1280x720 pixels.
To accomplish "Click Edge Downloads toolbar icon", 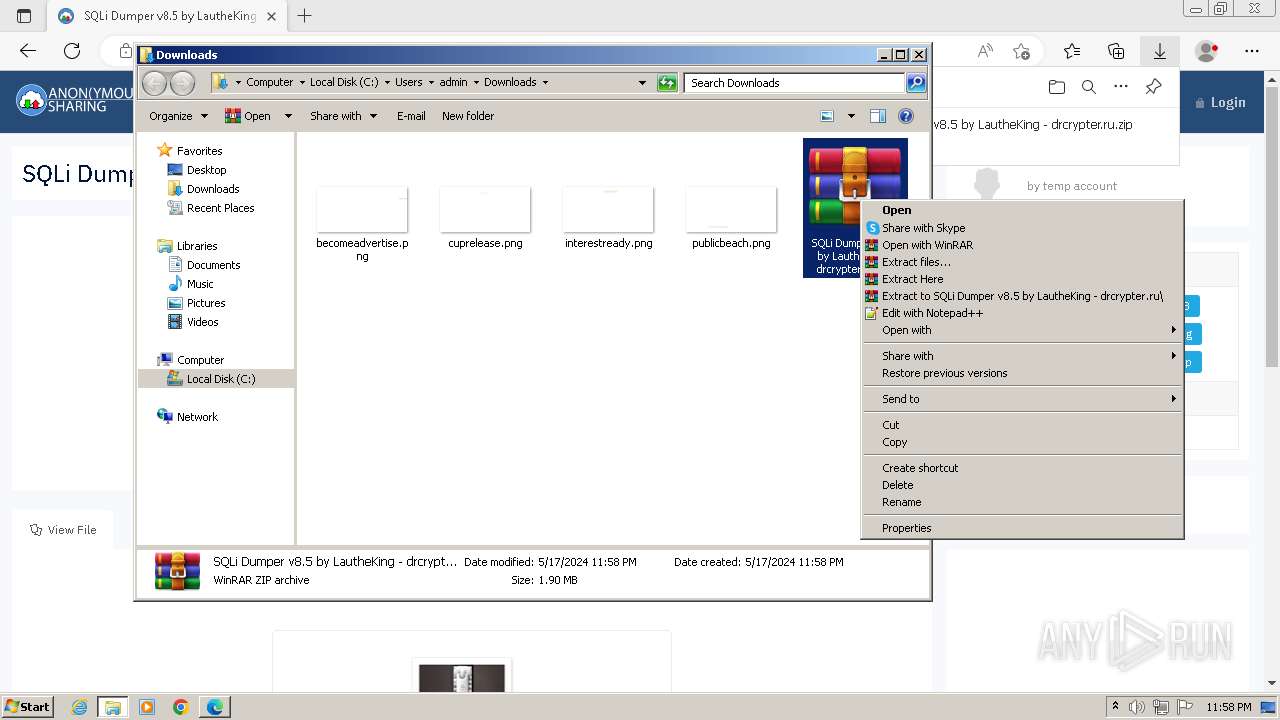I will coord(1160,50).
